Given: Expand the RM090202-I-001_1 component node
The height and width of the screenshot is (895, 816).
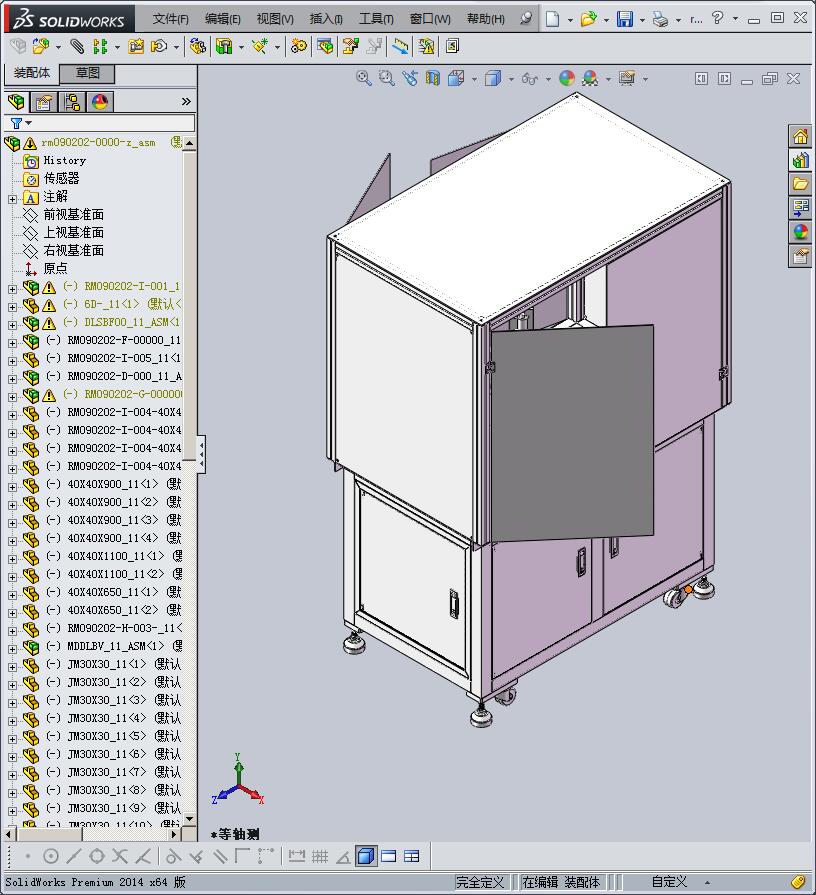Looking at the screenshot, I should pos(12,289).
